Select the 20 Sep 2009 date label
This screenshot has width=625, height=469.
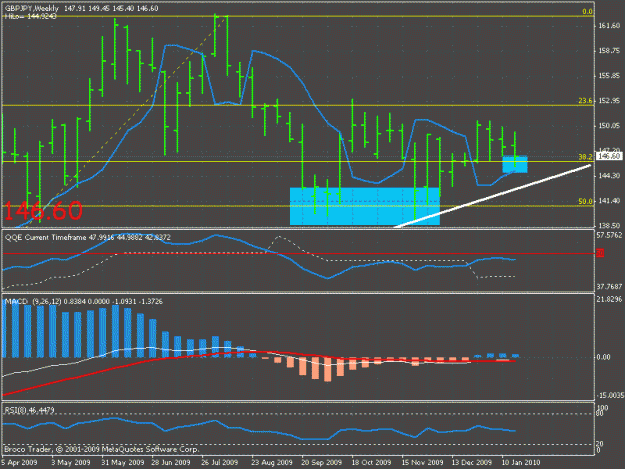(322, 463)
